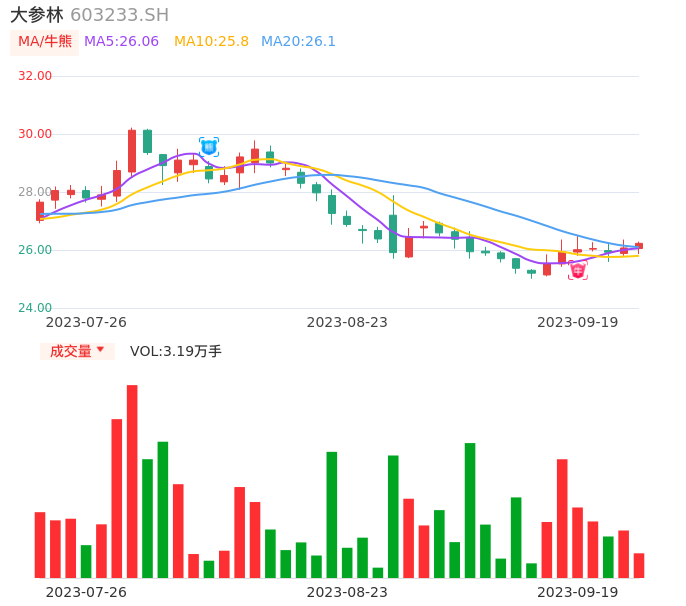The height and width of the screenshot is (606, 686).
Task: Click the tallest red volume bar
Action: pos(132,481)
